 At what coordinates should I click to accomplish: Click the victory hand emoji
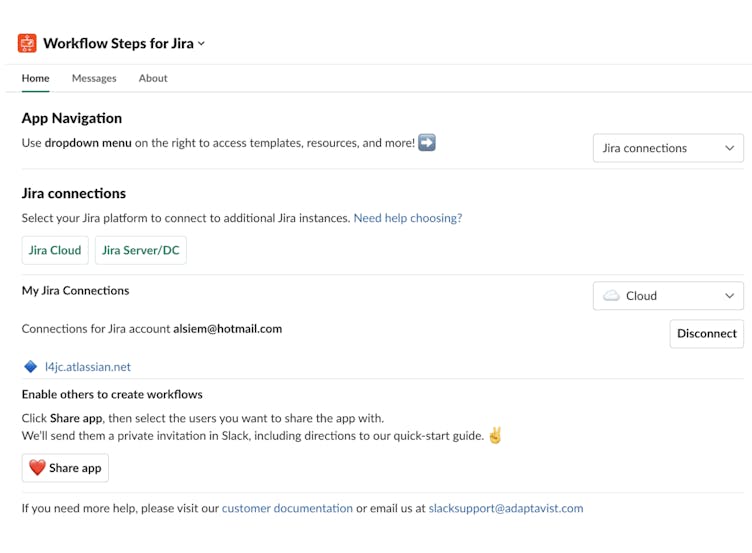(495, 435)
